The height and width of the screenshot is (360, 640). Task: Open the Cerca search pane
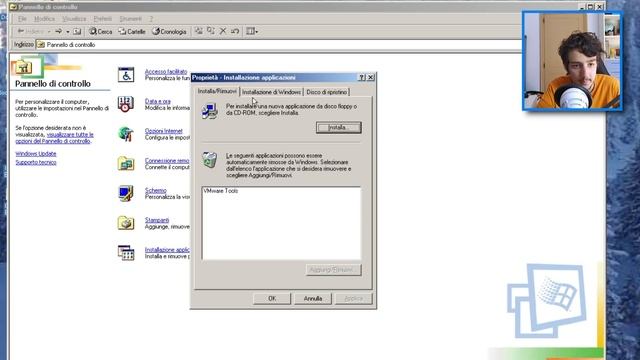(x=100, y=31)
